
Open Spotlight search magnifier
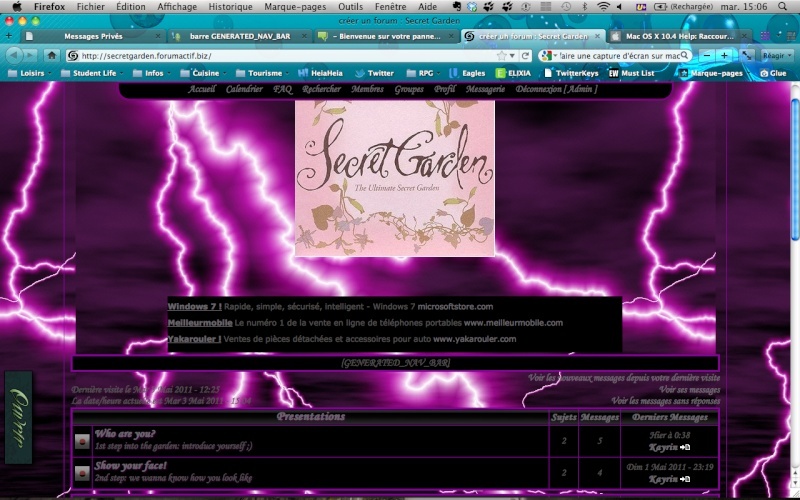782,7
